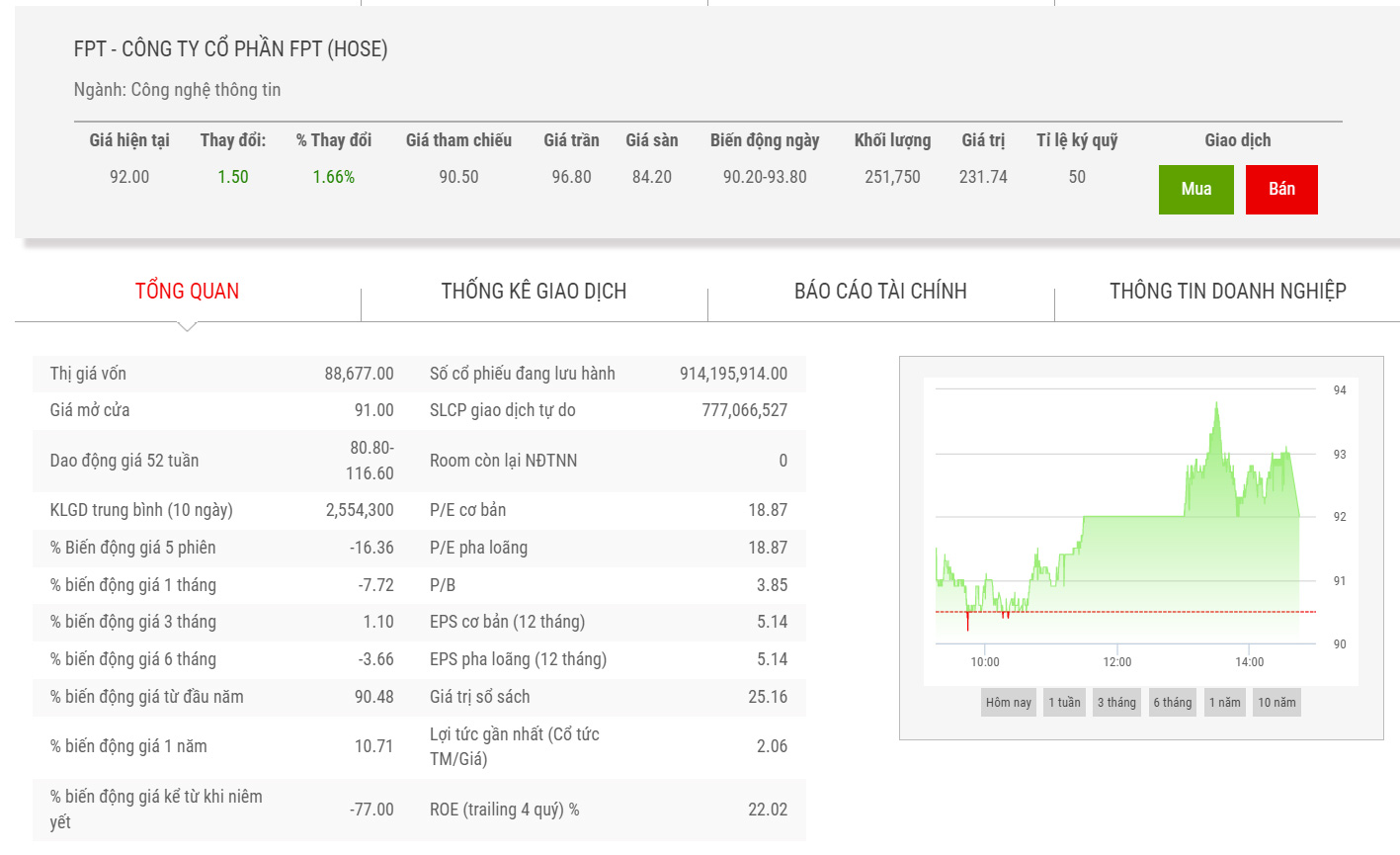Select the Hôm nay chart range
Screen dimensions: 1400x855
pyautogui.click(x=1008, y=703)
